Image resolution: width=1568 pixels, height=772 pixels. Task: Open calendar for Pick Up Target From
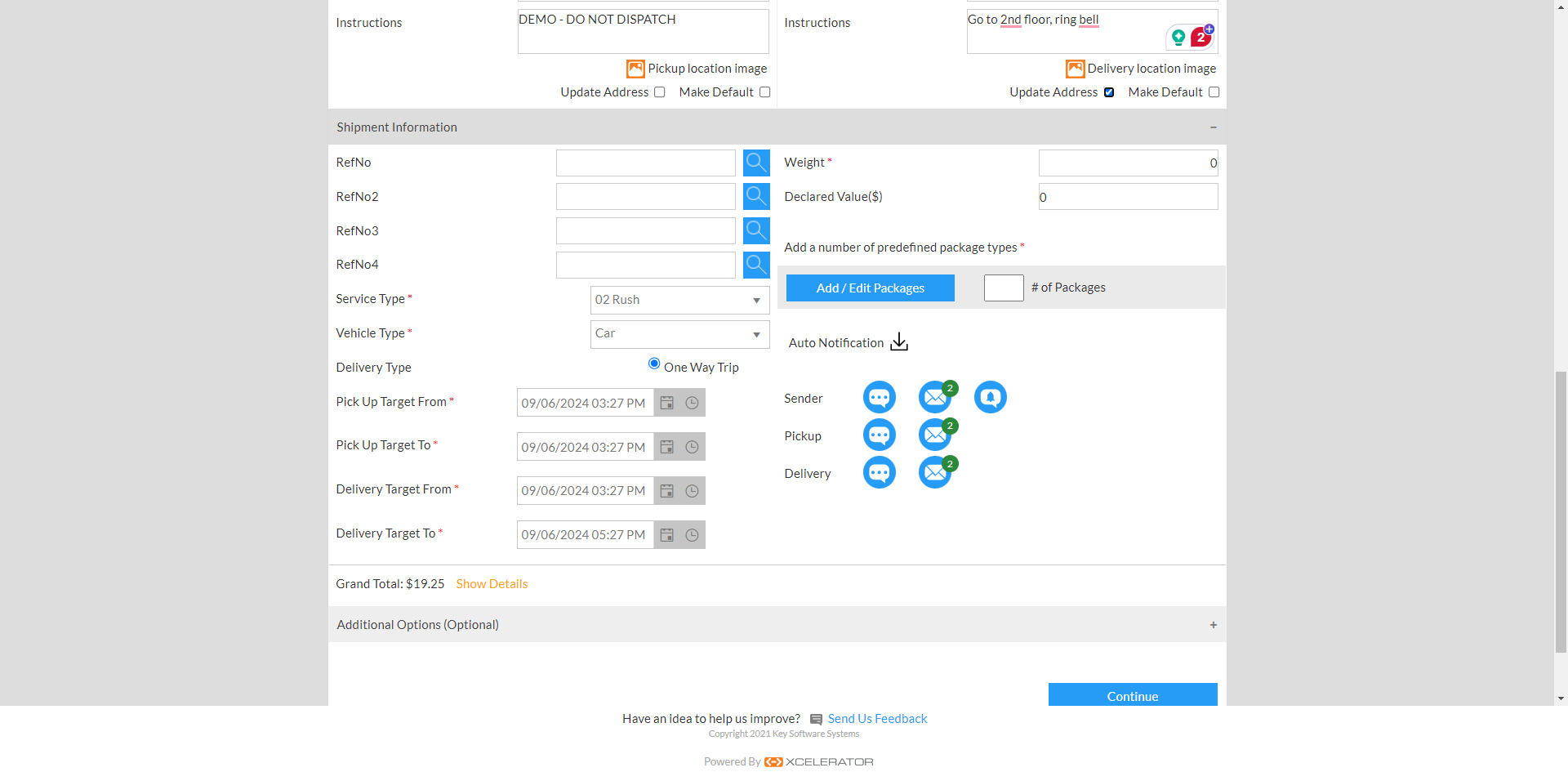[x=667, y=403]
